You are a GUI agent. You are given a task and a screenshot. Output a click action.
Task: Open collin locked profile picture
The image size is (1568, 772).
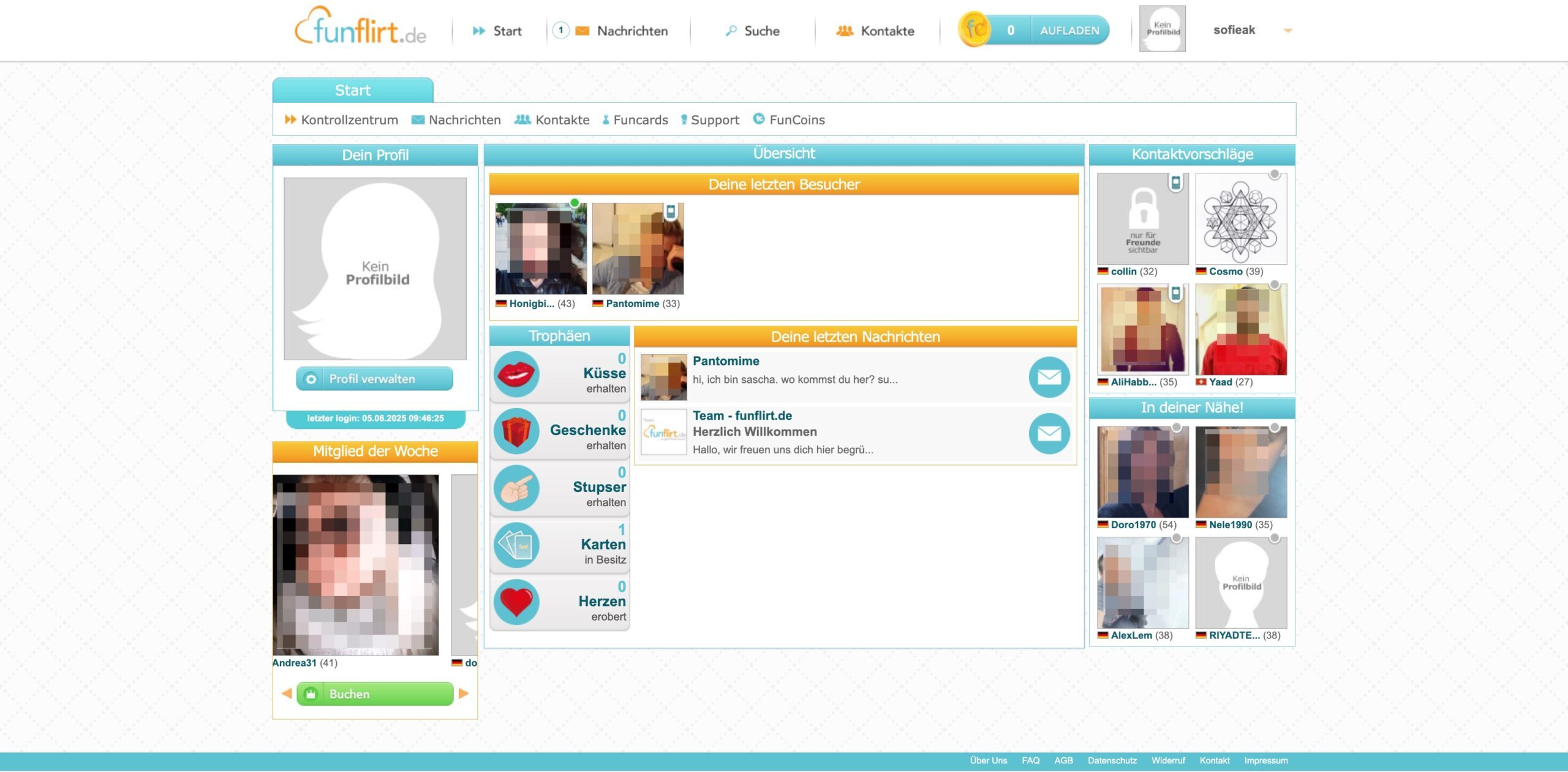tap(1143, 219)
